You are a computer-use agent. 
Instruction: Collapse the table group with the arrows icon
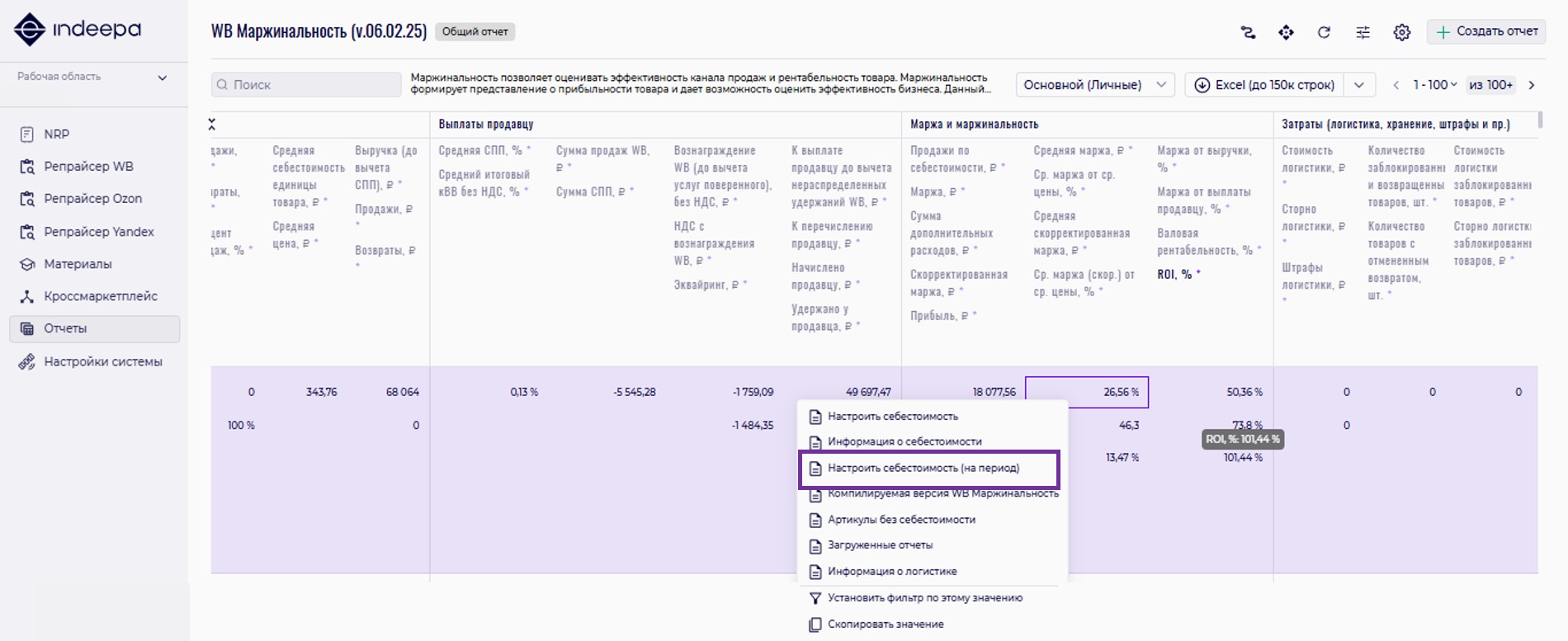point(212,125)
